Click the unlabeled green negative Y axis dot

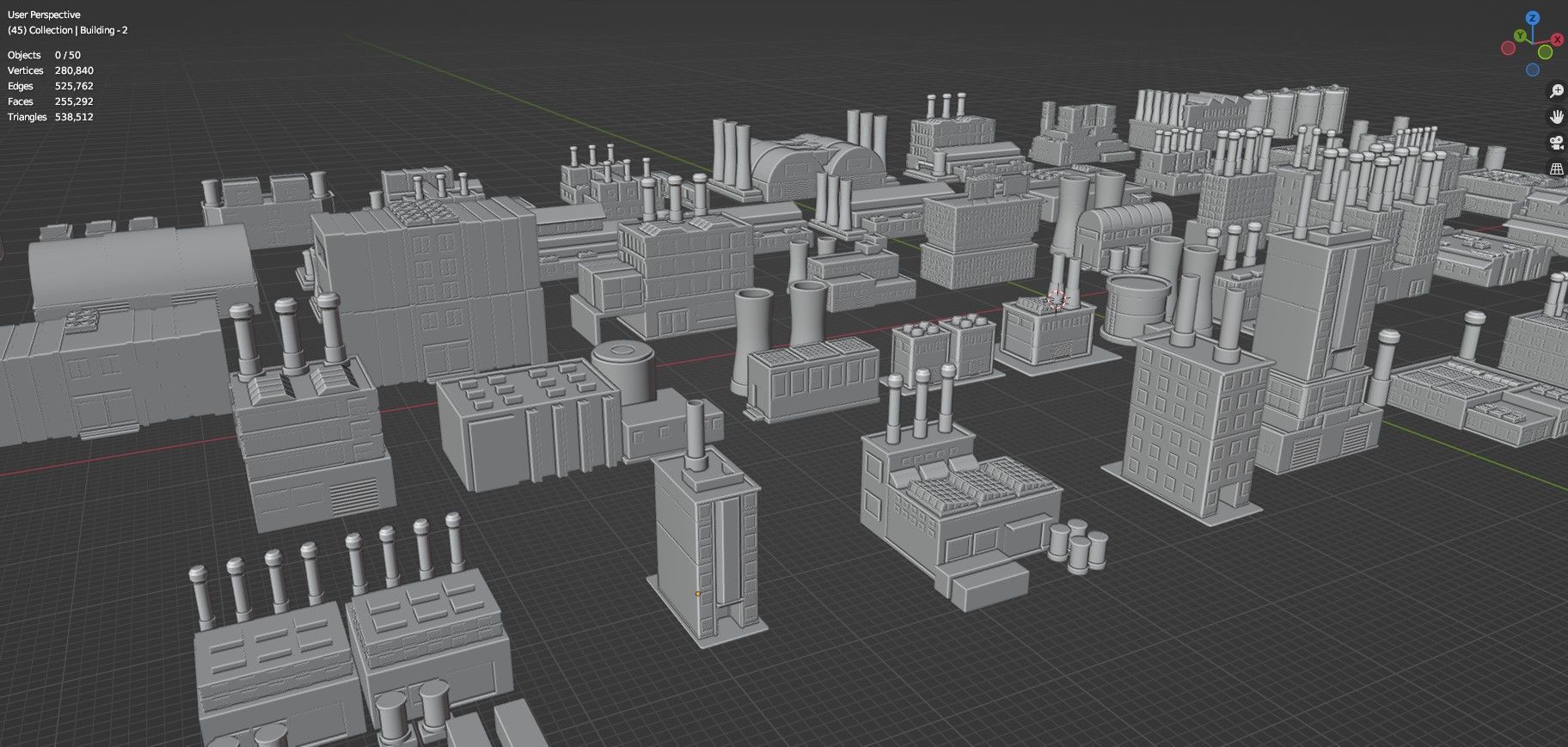1545,52
